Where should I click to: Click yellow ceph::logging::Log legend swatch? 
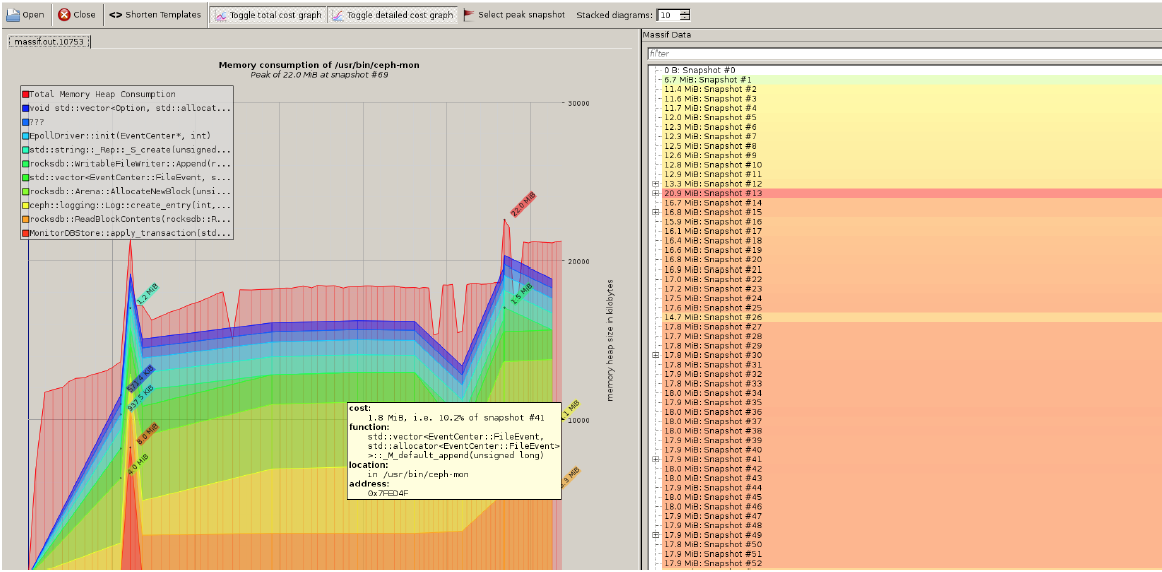pos(26,205)
